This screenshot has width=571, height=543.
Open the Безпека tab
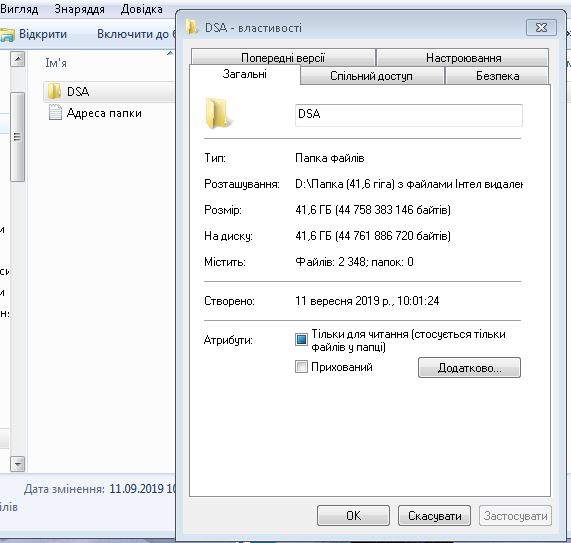point(497,76)
